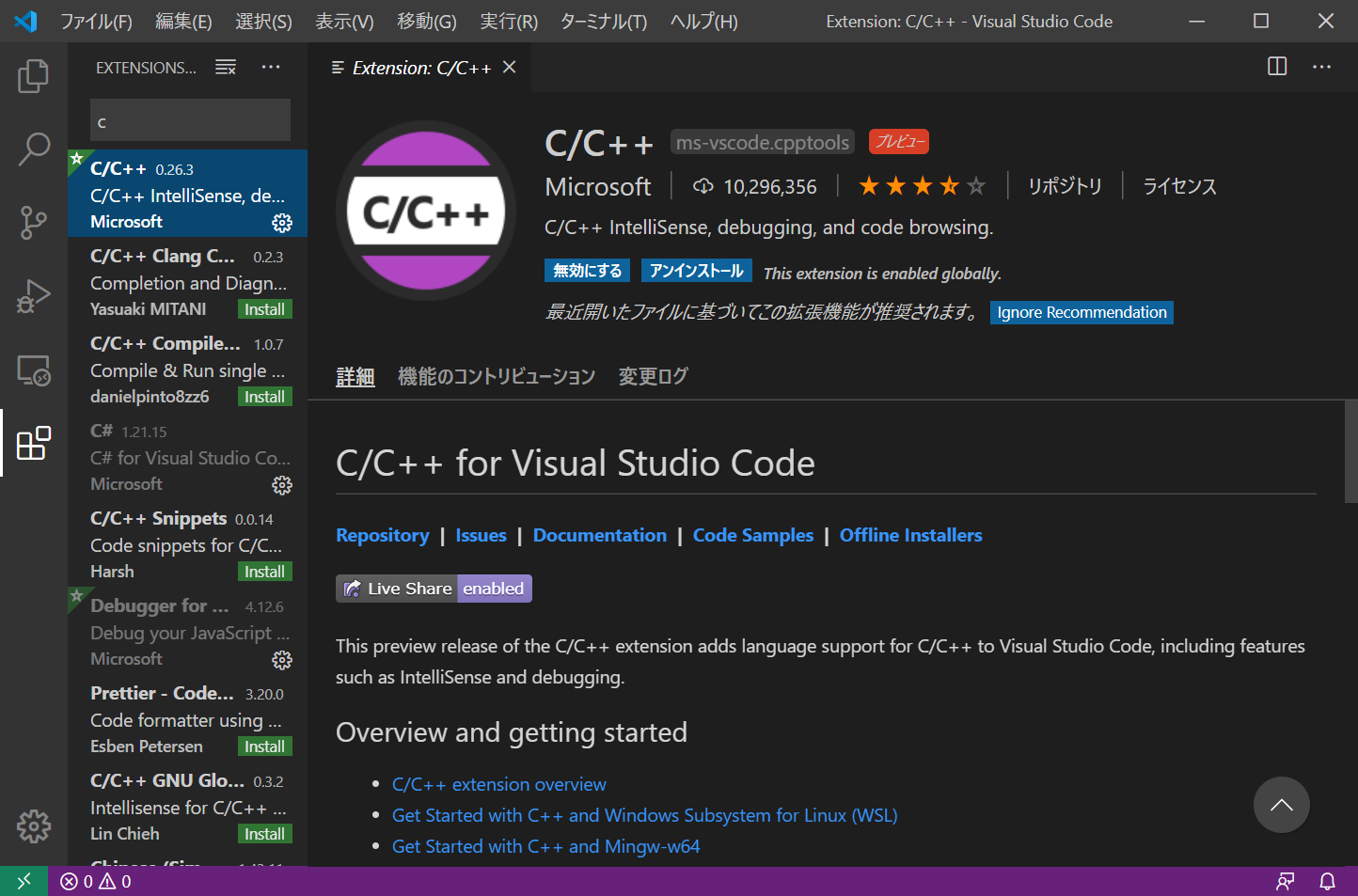Viewport: 1358px width, 896px height.
Task: Click the large C/C++ extension logo
Action: point(426,211)
